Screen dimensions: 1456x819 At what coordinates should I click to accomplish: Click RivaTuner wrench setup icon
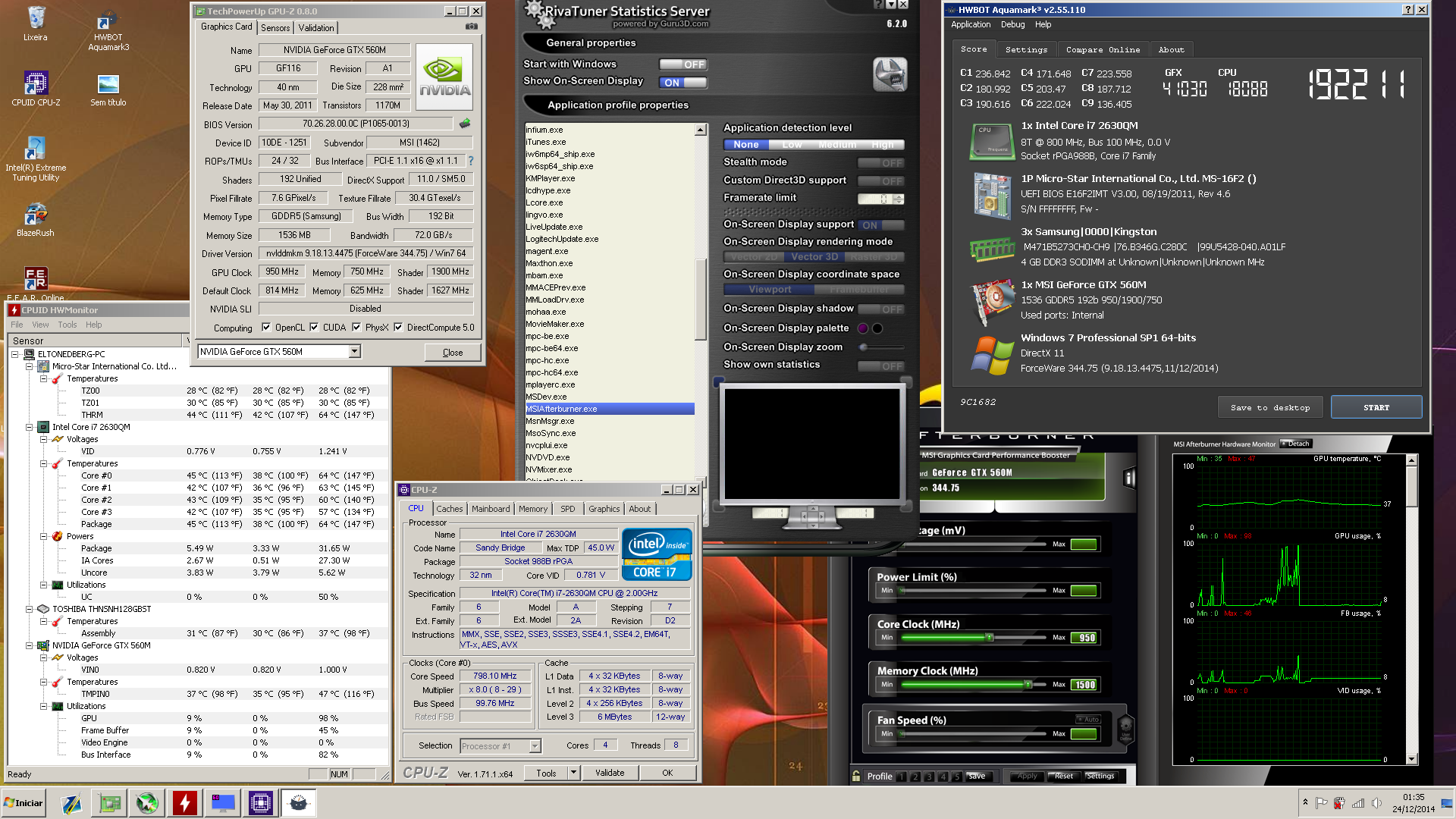coord(890,74)
